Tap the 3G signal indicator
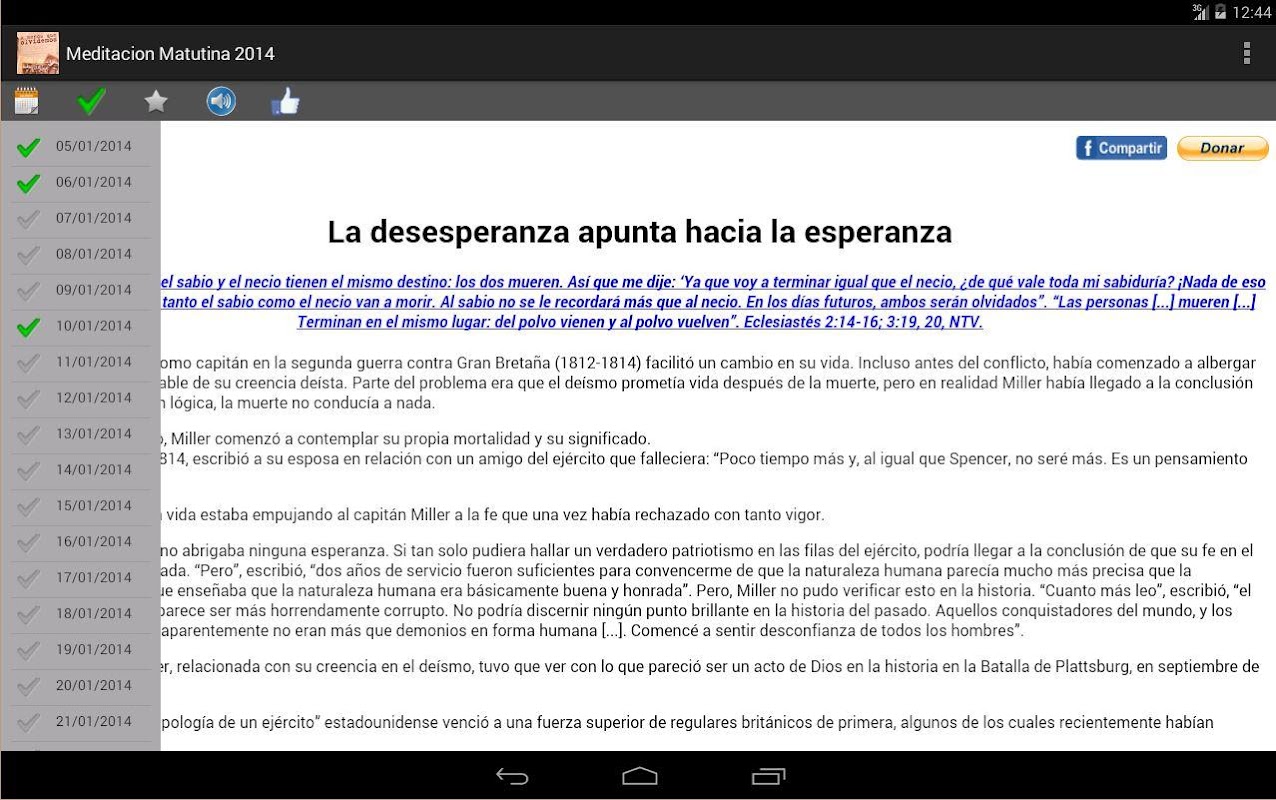Image resolution: width=1276 pixels, height=800 pixels. pos(1200,12)
